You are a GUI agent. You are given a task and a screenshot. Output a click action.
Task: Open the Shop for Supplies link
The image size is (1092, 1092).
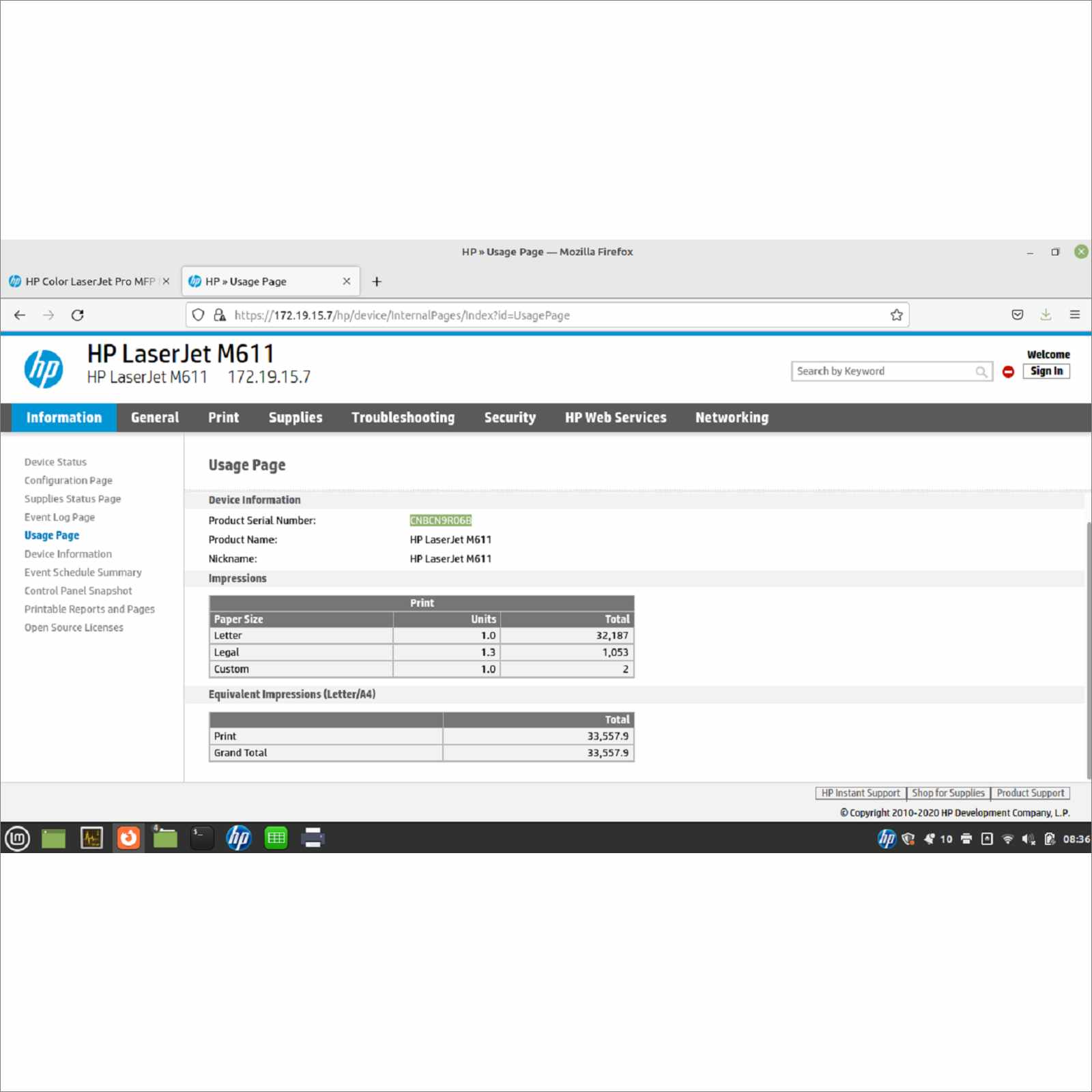pyautogui.click(x=949, y=793)
